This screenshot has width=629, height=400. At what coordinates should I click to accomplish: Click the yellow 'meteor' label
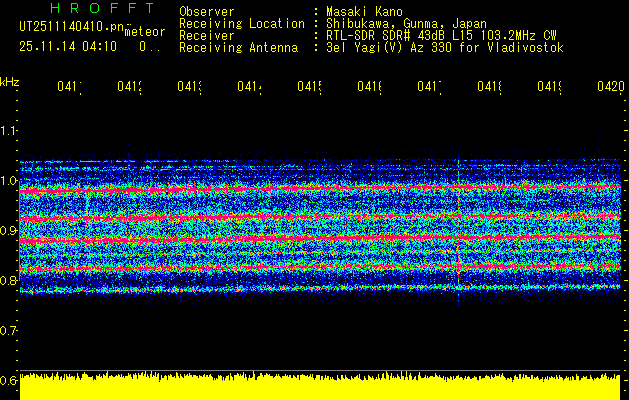click(144, 32)
